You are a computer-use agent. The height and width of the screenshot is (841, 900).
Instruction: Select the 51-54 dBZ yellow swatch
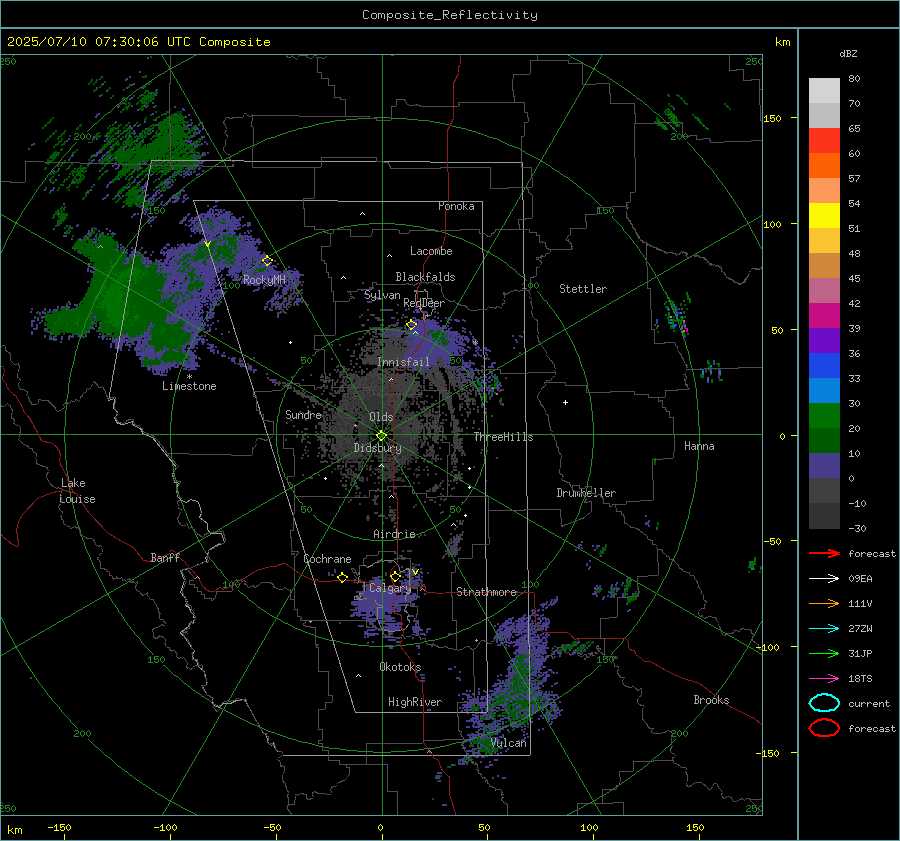click(824, 215)
